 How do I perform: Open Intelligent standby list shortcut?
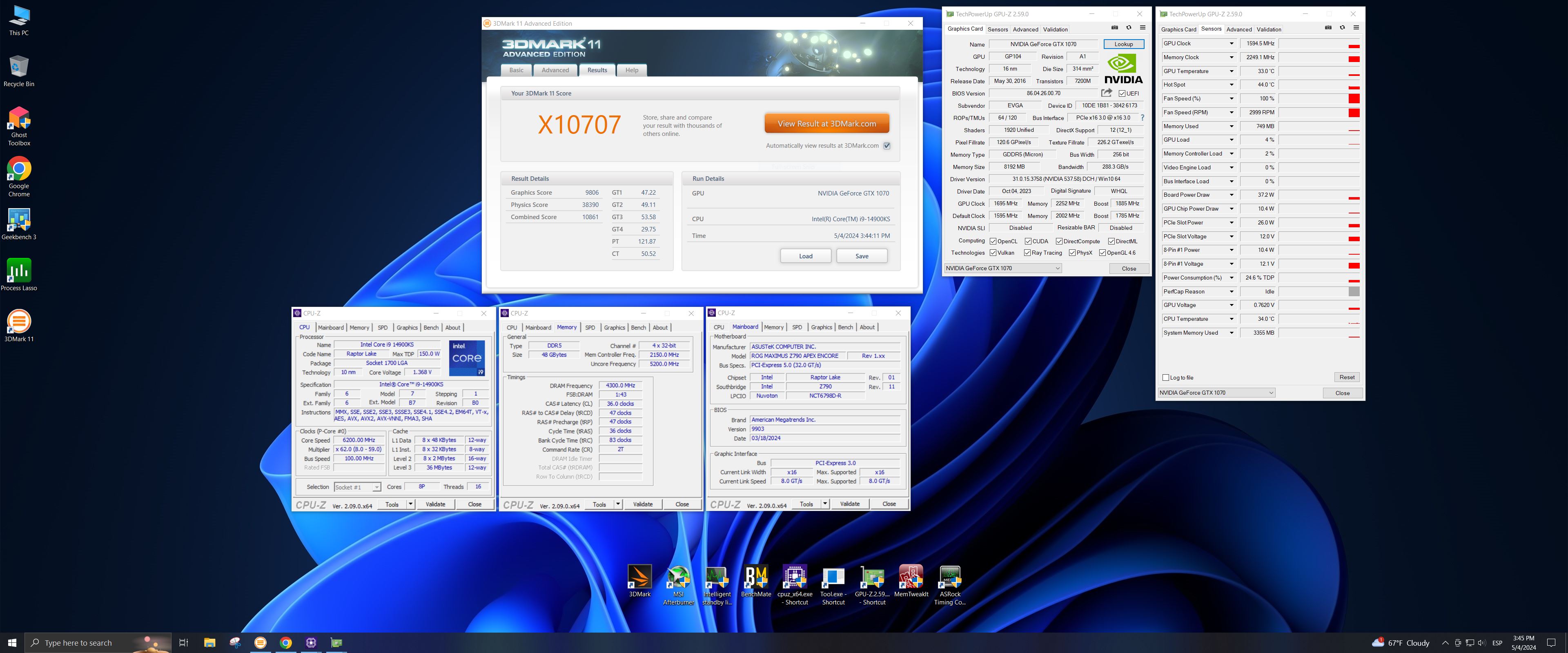[x=717, y=585]
